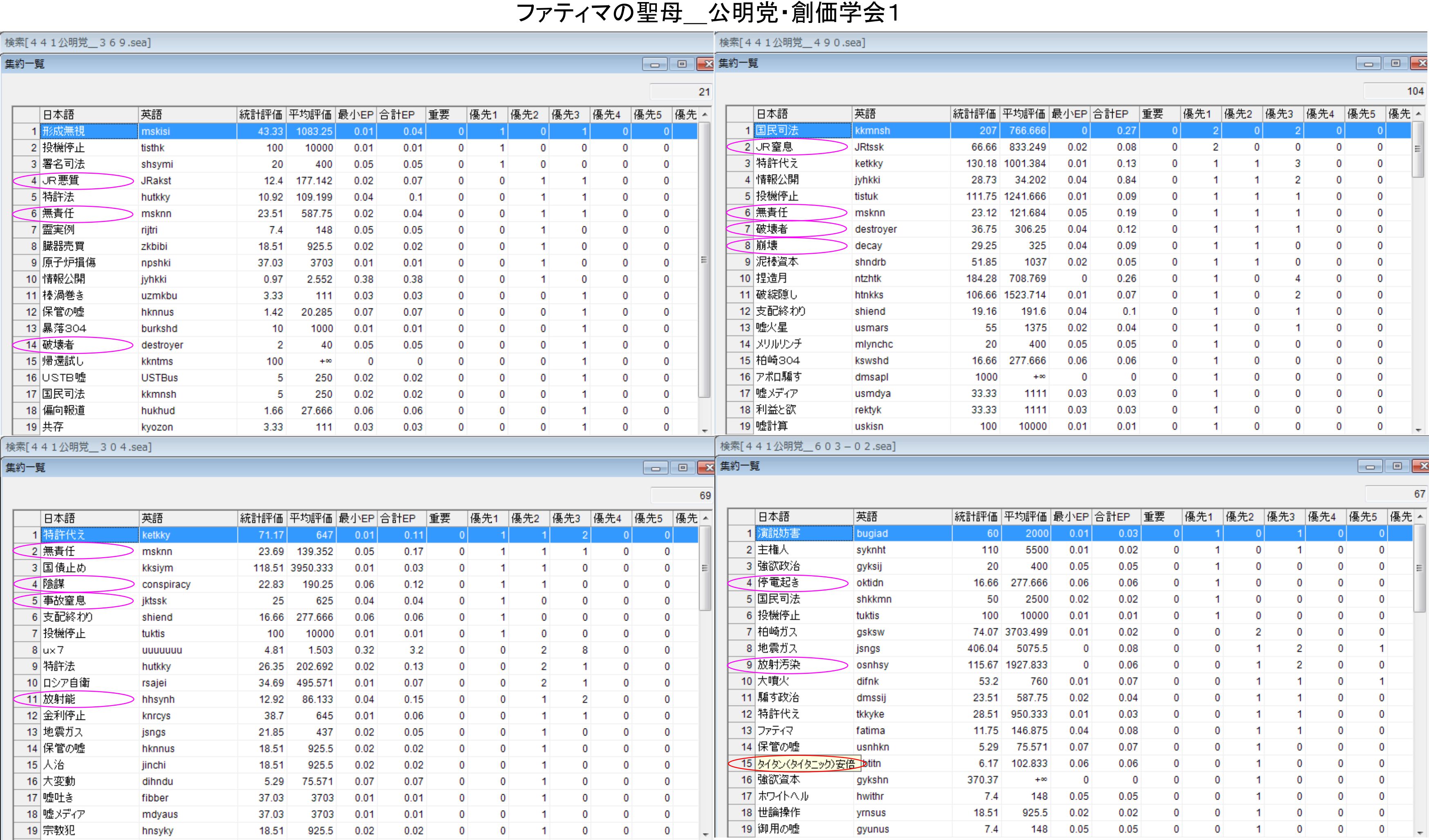The image size is (1429, 840).
Task: Click 平均評価 column header in 490.sea table
Action: tap(1024, 114)
